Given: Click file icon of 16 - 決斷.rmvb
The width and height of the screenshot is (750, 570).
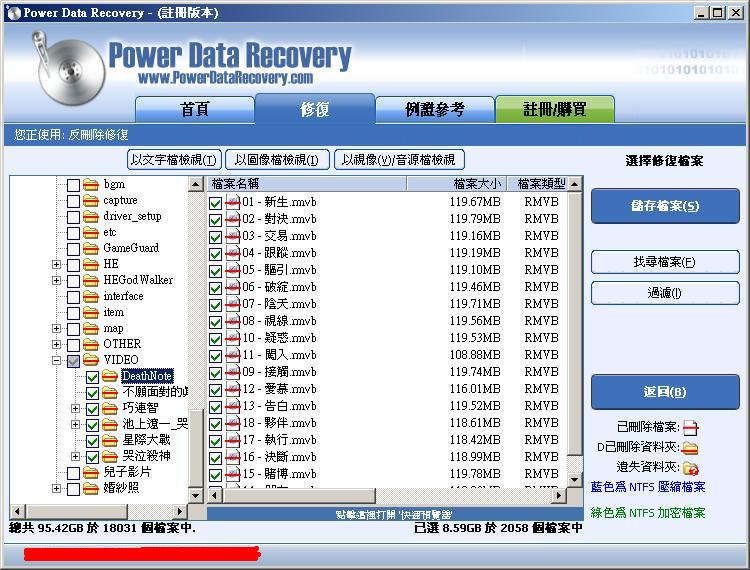Looking at the screenshot, I should pos(232,458).
